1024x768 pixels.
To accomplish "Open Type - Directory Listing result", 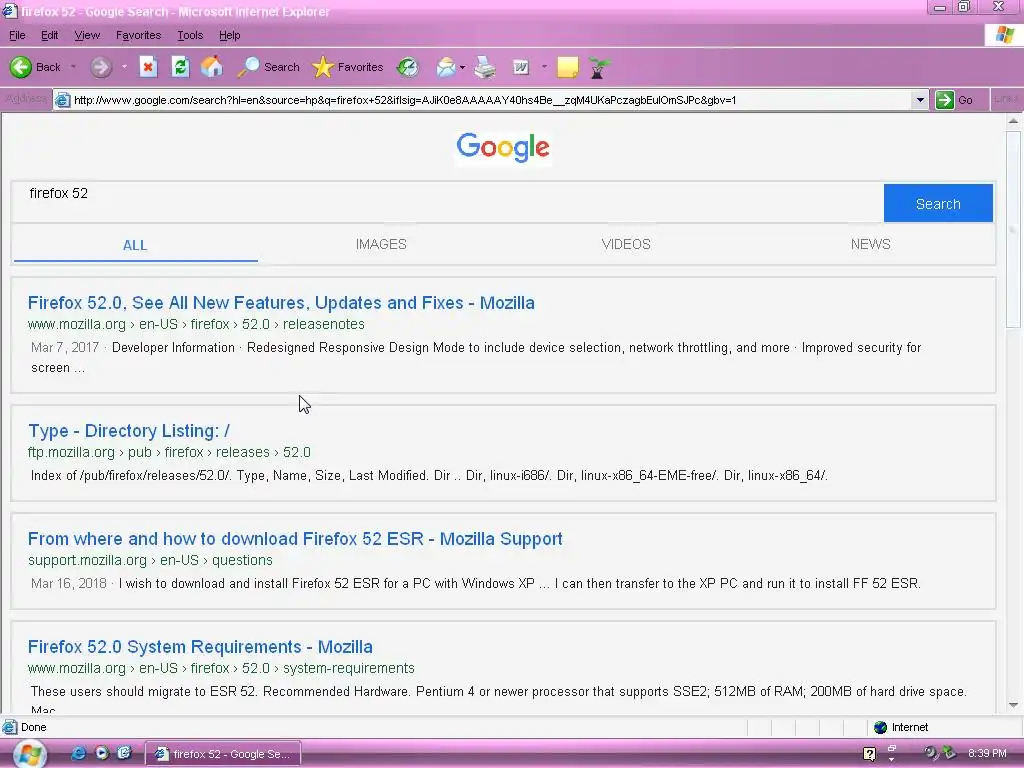I will coord(129,431).
